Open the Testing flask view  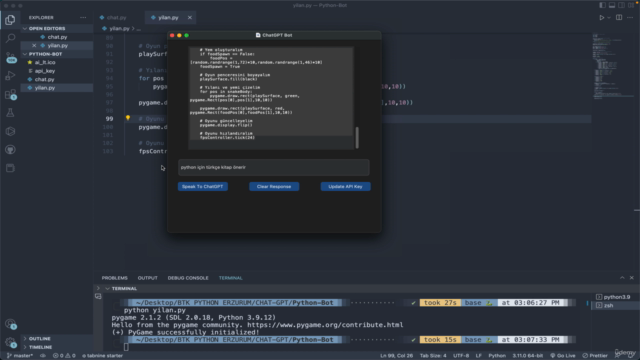[10, 113]
